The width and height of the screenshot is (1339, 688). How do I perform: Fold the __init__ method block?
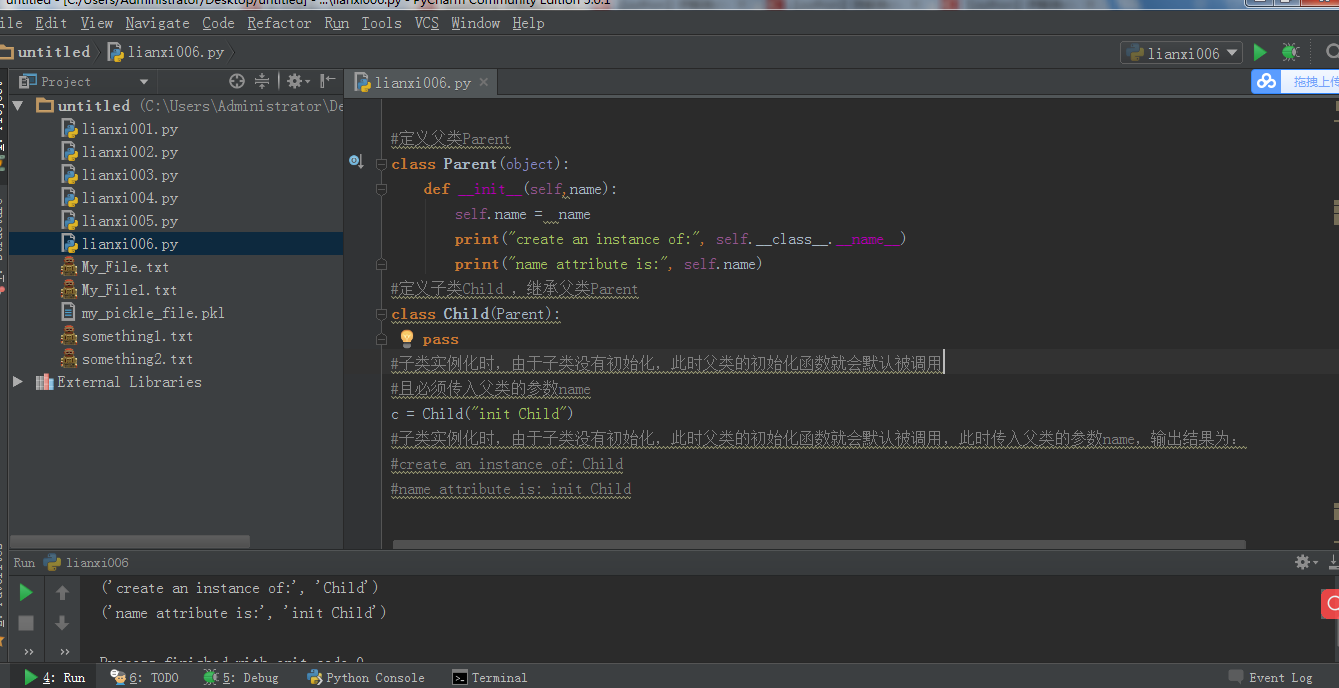pos(381,189)
